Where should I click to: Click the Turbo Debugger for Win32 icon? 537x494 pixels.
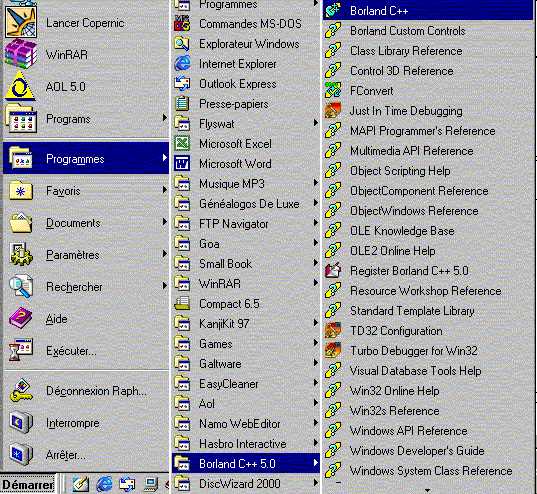(x=333, y=350)
